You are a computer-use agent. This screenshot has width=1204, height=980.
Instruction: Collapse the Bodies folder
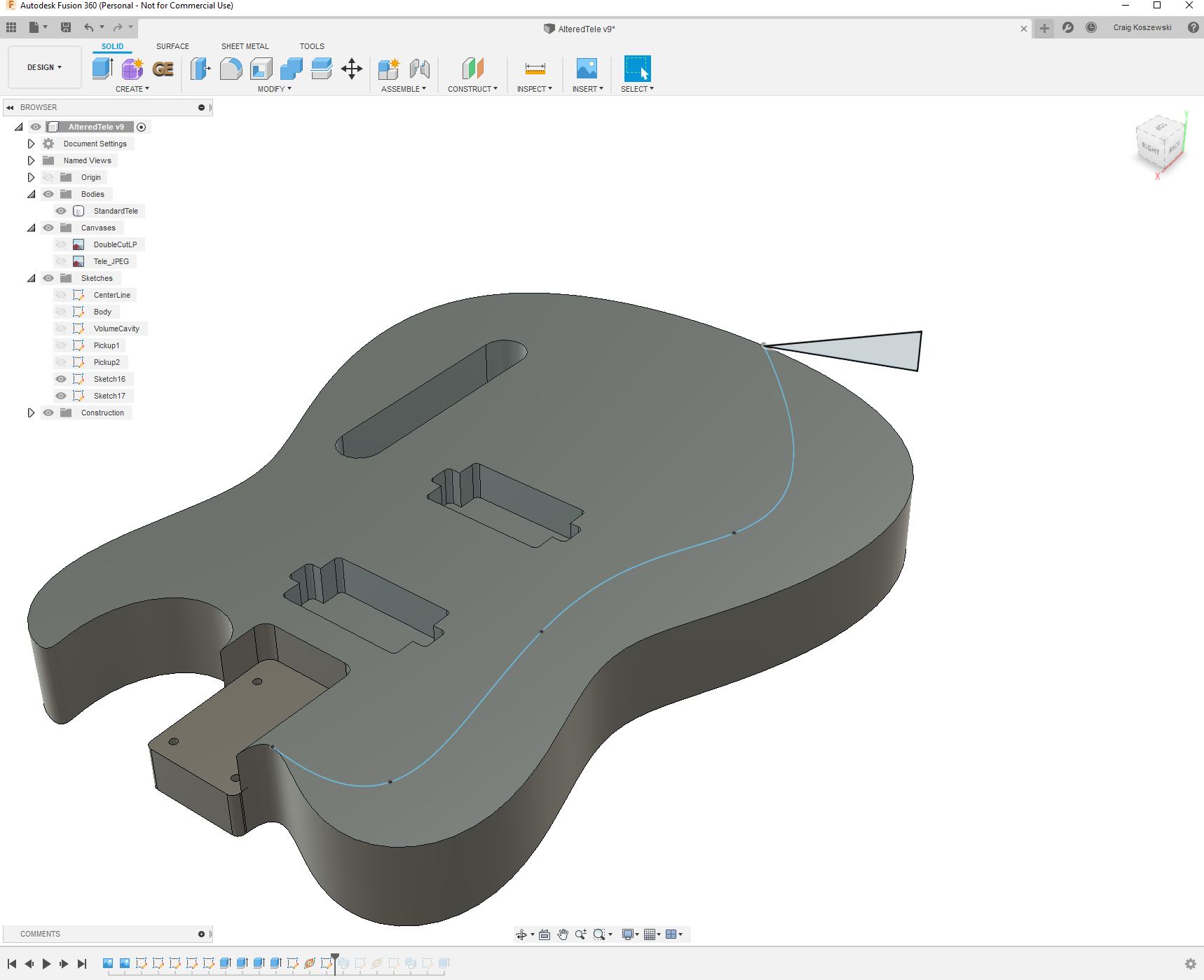click(31, 194)
